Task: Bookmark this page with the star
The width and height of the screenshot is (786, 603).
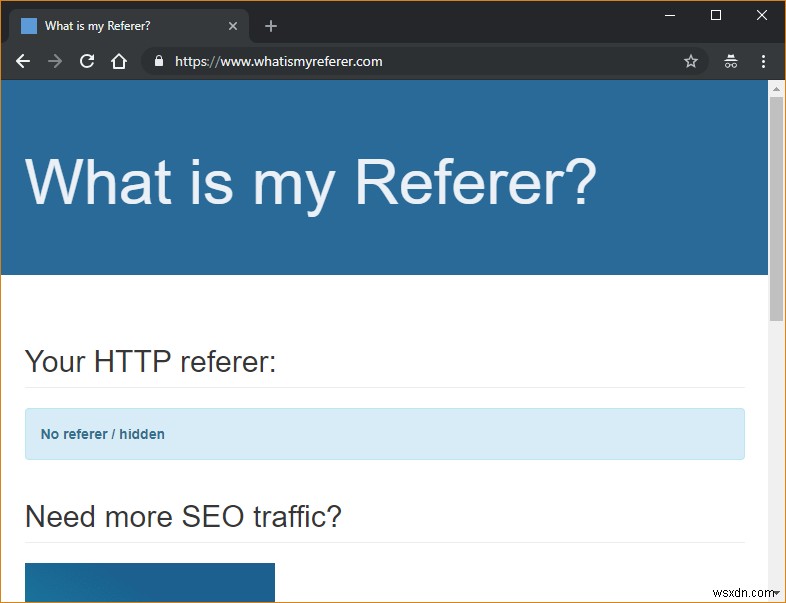Action: tap(691, 61)
